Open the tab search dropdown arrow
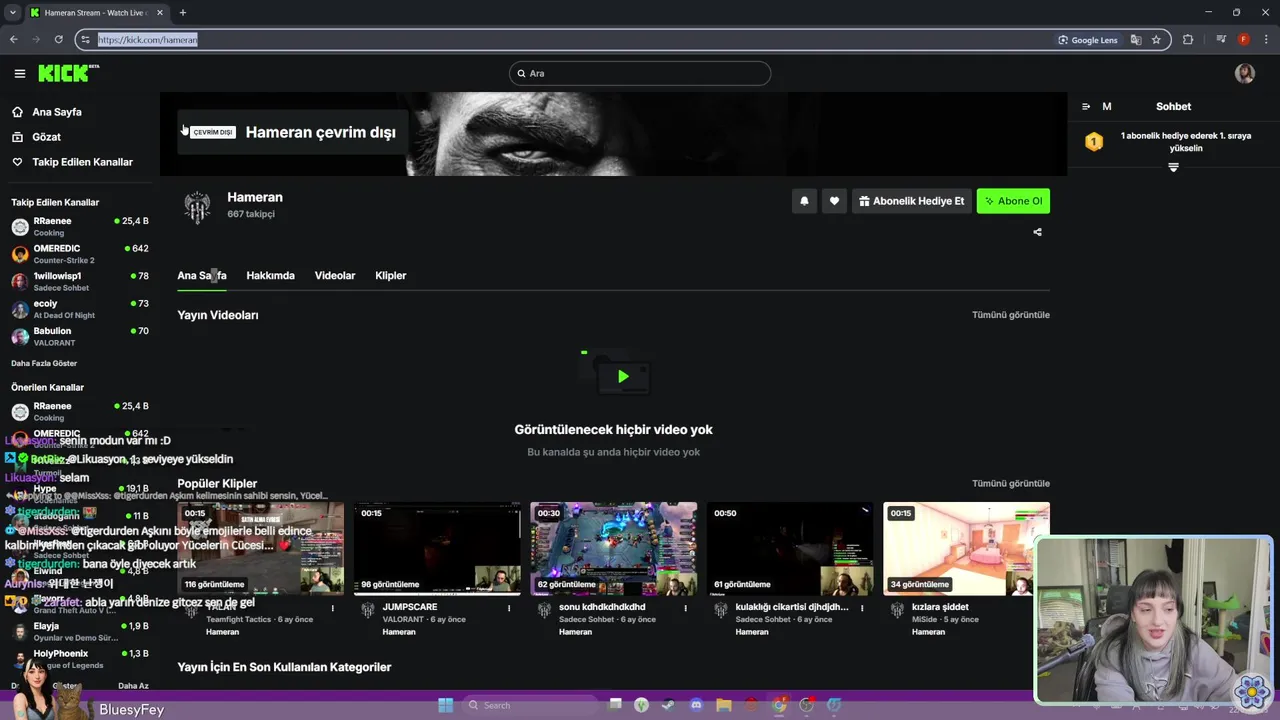The height and width of the screenshot is (720, 1280). tap(12, 13)
